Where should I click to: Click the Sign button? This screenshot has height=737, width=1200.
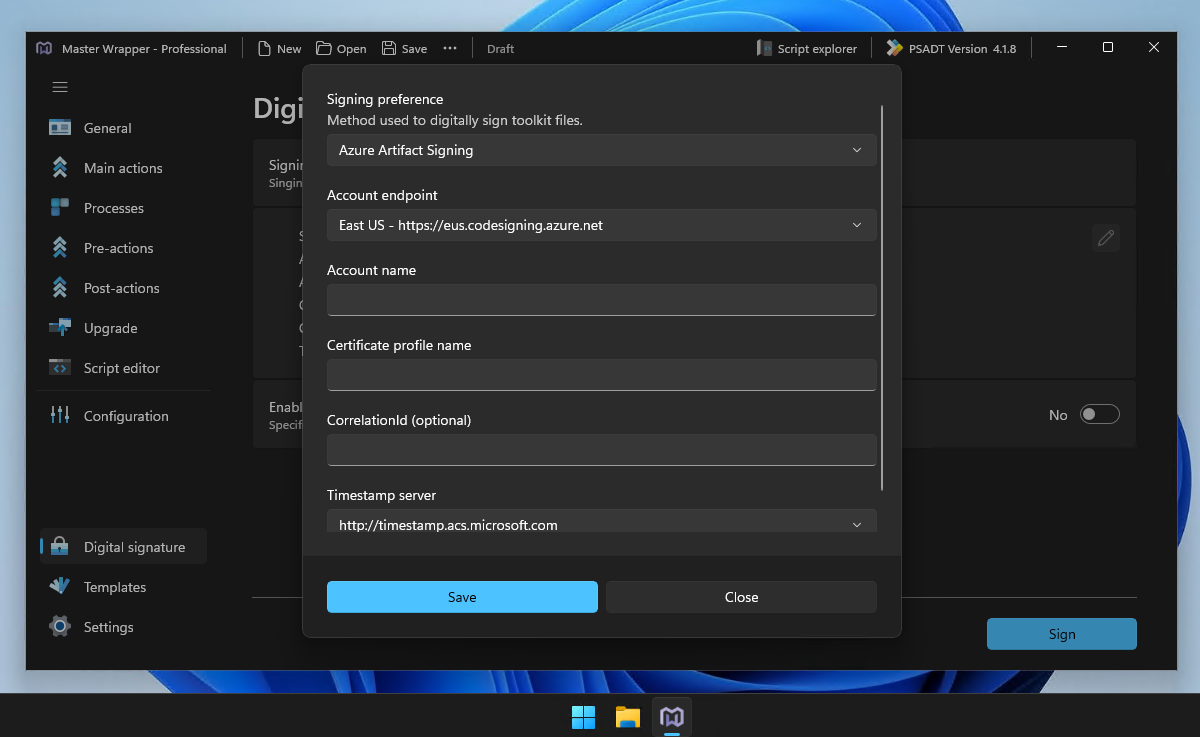pos(1062,634)
